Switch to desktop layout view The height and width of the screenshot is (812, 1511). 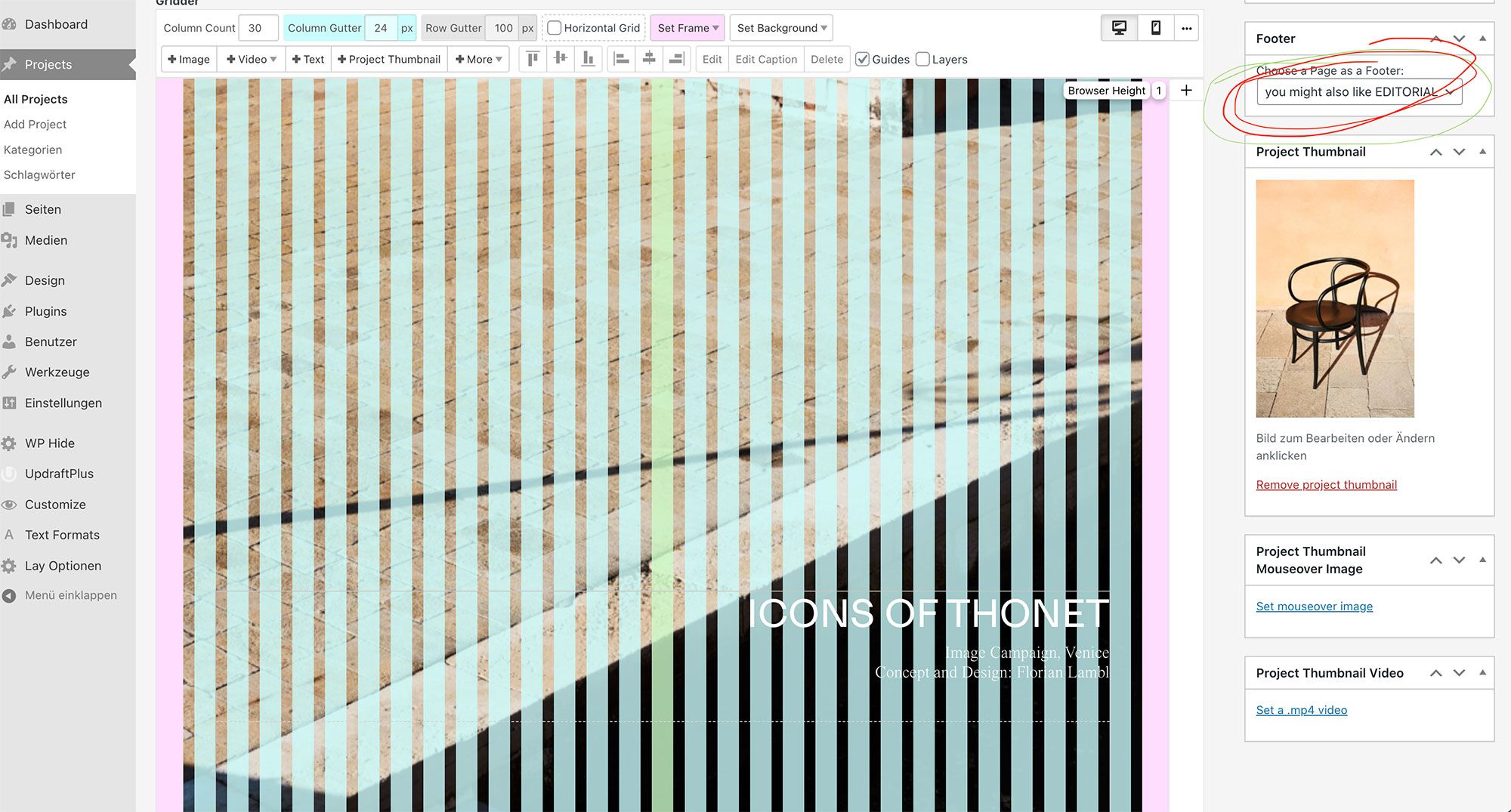click(x=1119, y=28)
